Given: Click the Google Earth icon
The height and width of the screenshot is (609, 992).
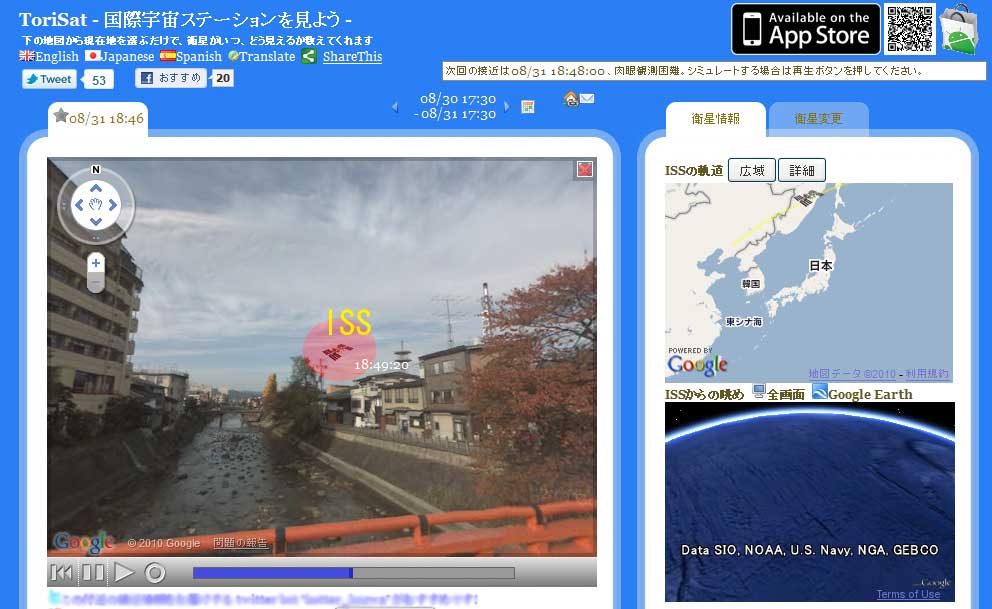Looking at the screenshot, I should [820, 392].
